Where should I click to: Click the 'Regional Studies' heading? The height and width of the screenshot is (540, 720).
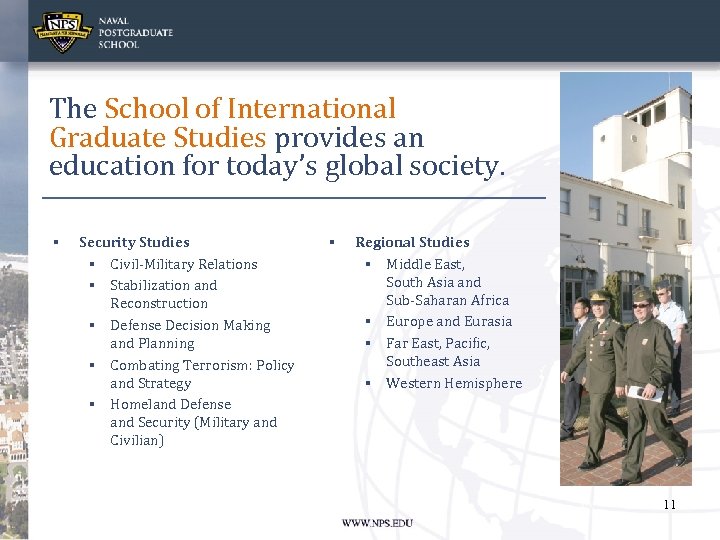pos(412,242)
